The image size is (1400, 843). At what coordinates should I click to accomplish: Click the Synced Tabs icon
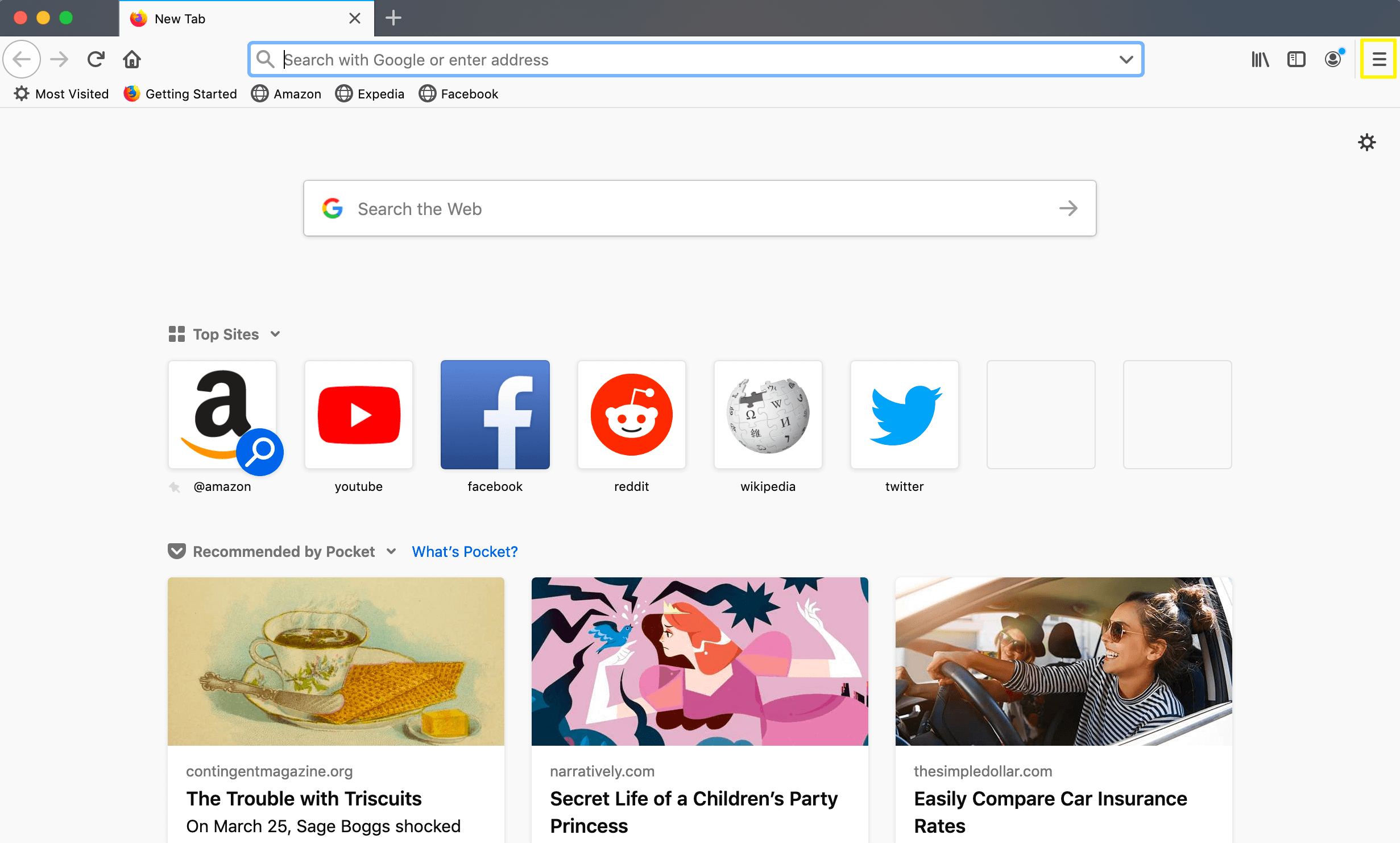coord(1296,59)
